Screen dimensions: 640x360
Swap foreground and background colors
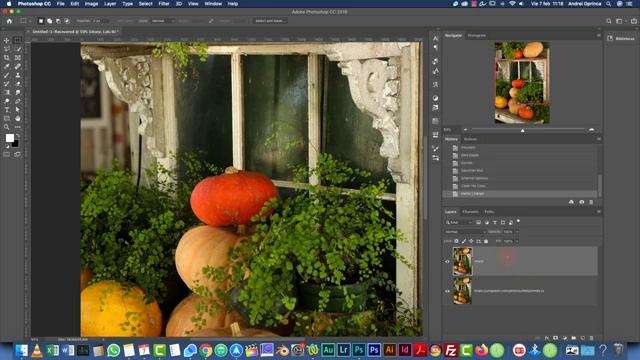tap(18, 135)
